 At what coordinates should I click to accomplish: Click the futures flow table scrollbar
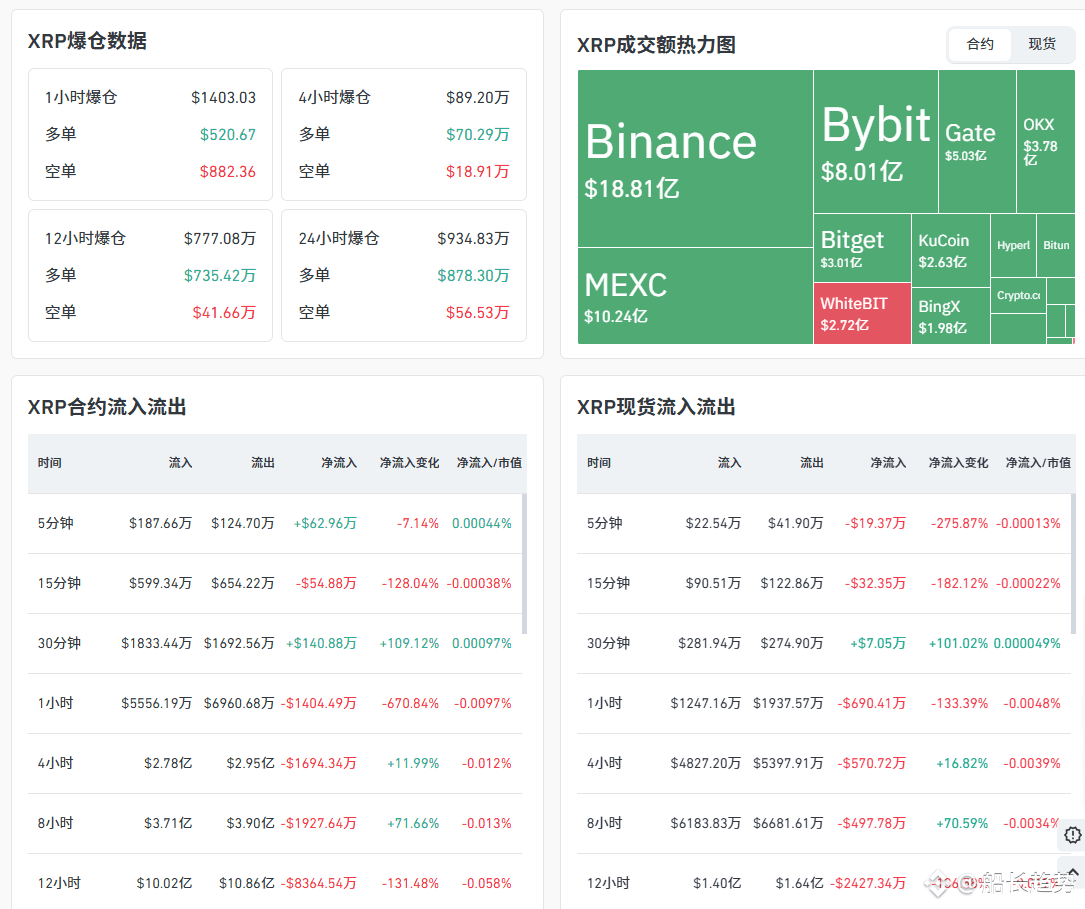pyautogui.click(x=525, y=563)
